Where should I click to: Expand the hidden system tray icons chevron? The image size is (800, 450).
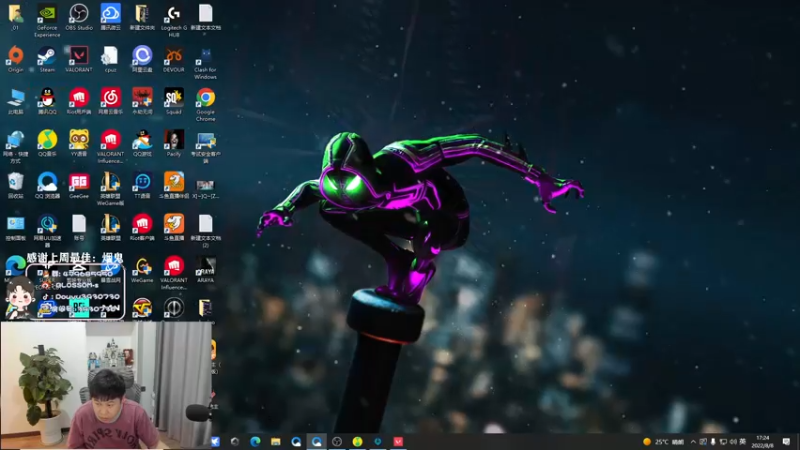(x=693, y=442)
